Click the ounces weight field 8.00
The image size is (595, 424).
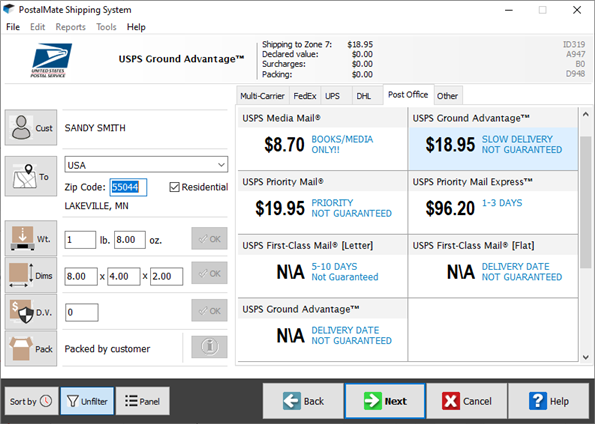coord(130,240)
